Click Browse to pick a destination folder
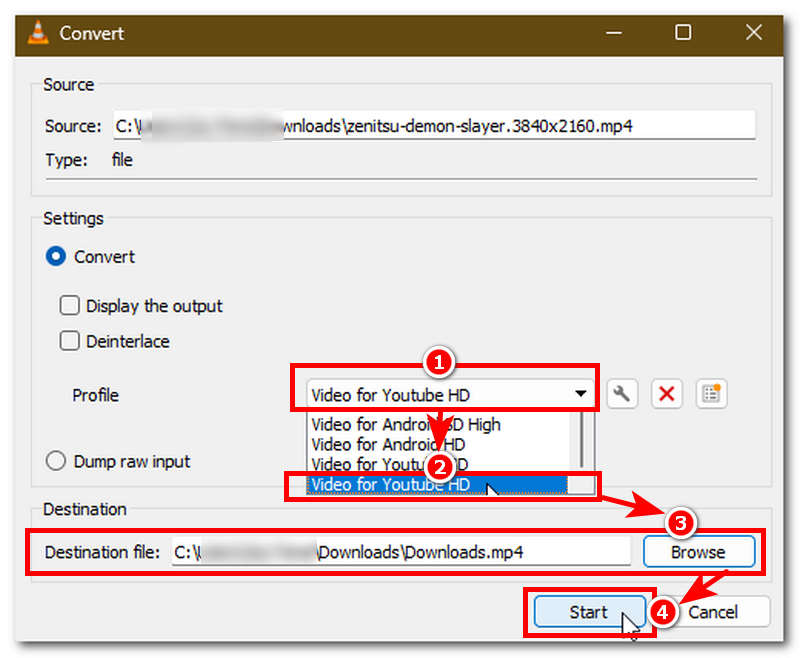 [698, 551]
